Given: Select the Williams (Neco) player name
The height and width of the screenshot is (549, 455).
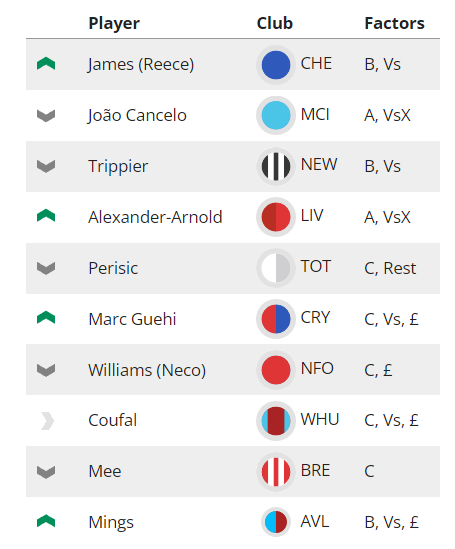Looking at the screenshot, I should [x=147, y=370].
